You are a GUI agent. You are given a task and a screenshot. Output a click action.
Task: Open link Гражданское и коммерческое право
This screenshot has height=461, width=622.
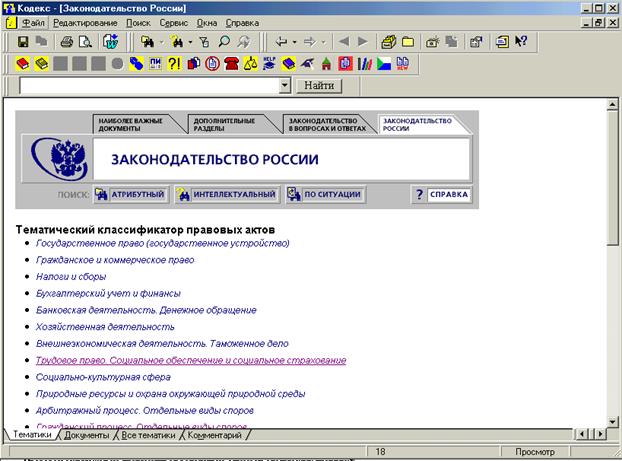115,260
